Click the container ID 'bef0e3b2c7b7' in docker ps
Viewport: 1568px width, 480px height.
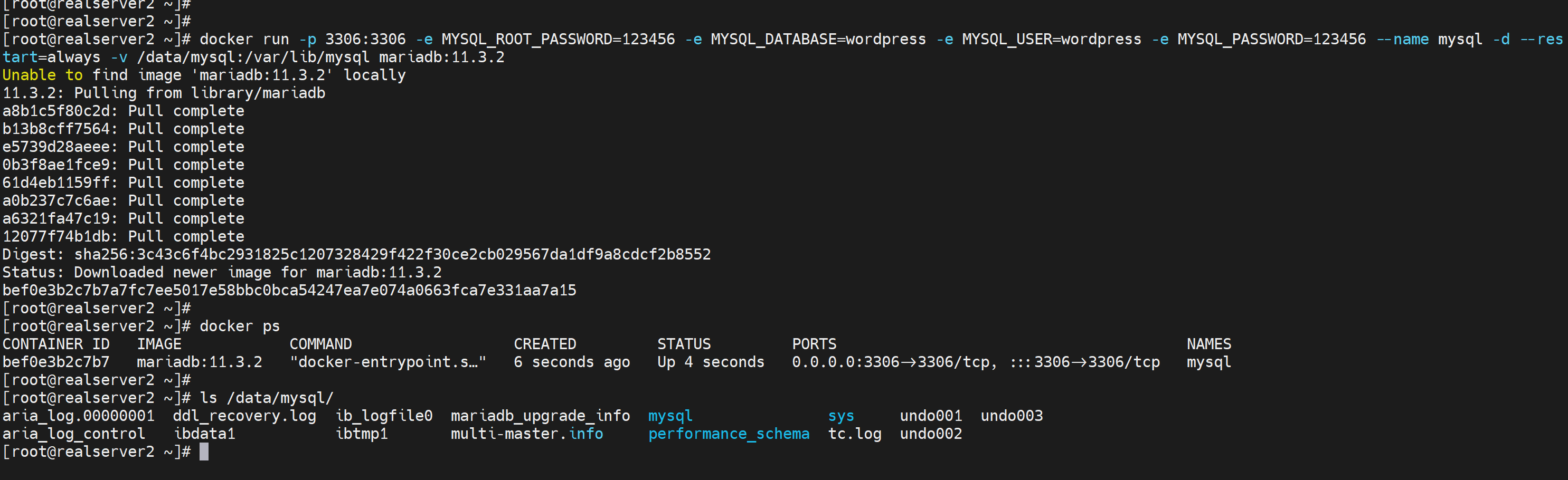[56, 362]
